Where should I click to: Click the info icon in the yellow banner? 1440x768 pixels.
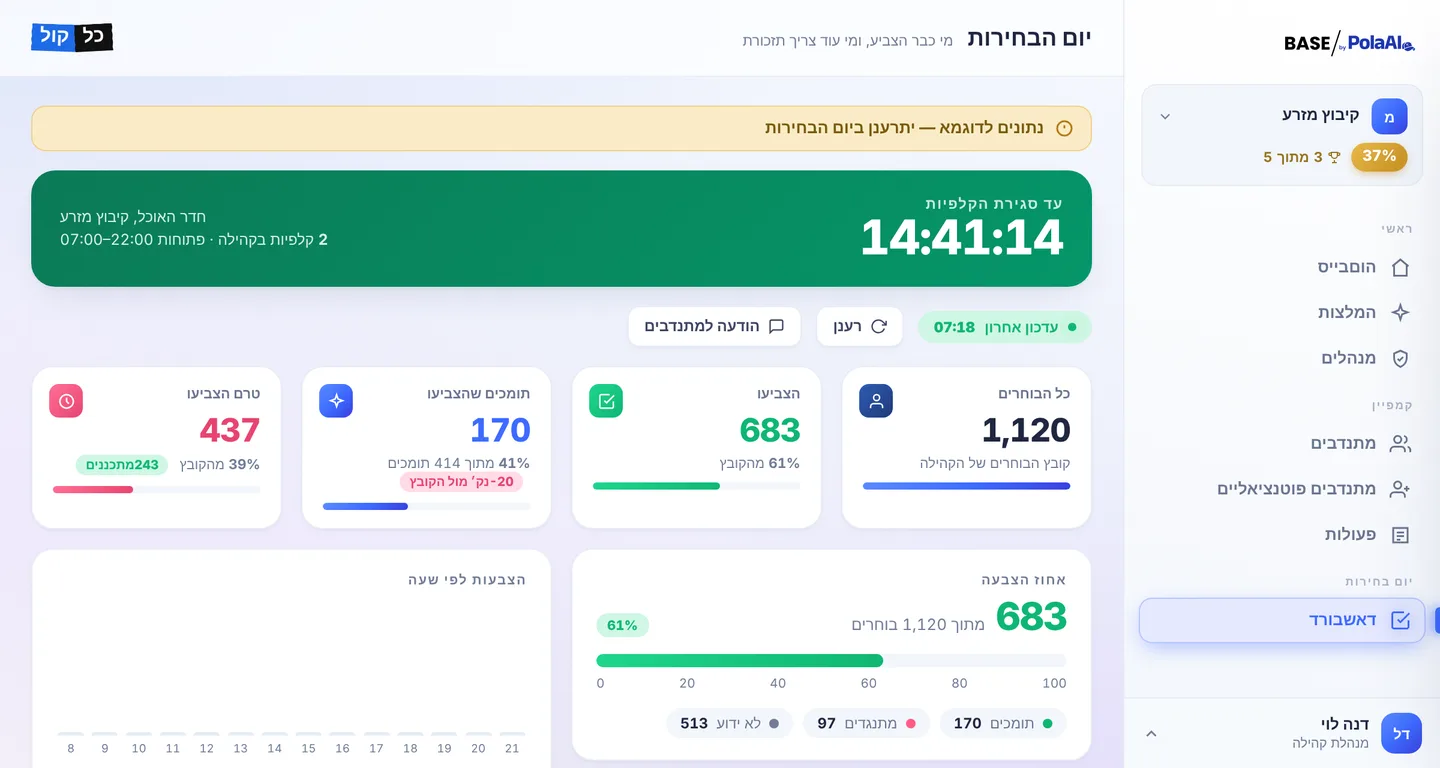1064,128
